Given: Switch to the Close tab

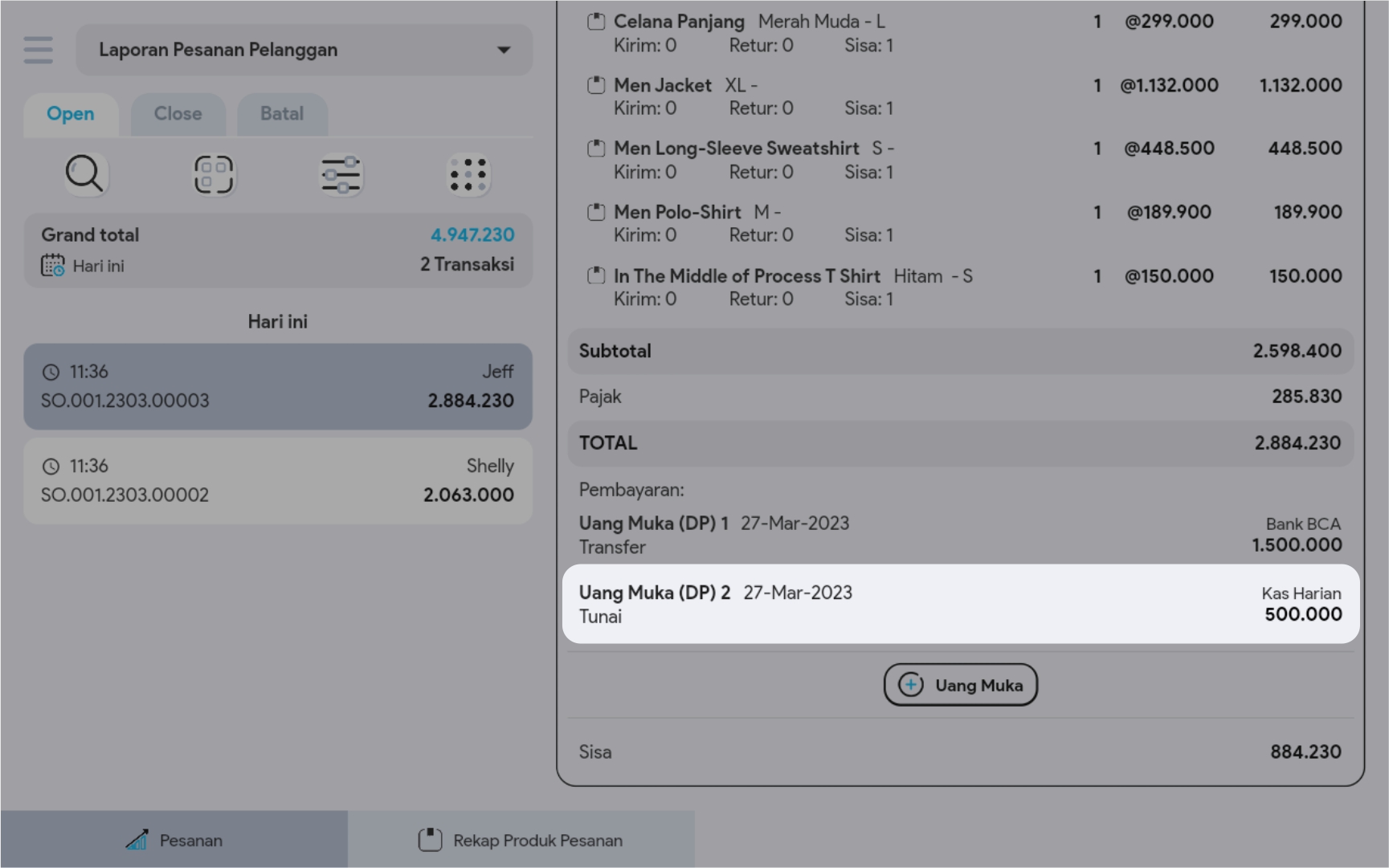Looking at the screenshot, I should (x=178, y=114).
